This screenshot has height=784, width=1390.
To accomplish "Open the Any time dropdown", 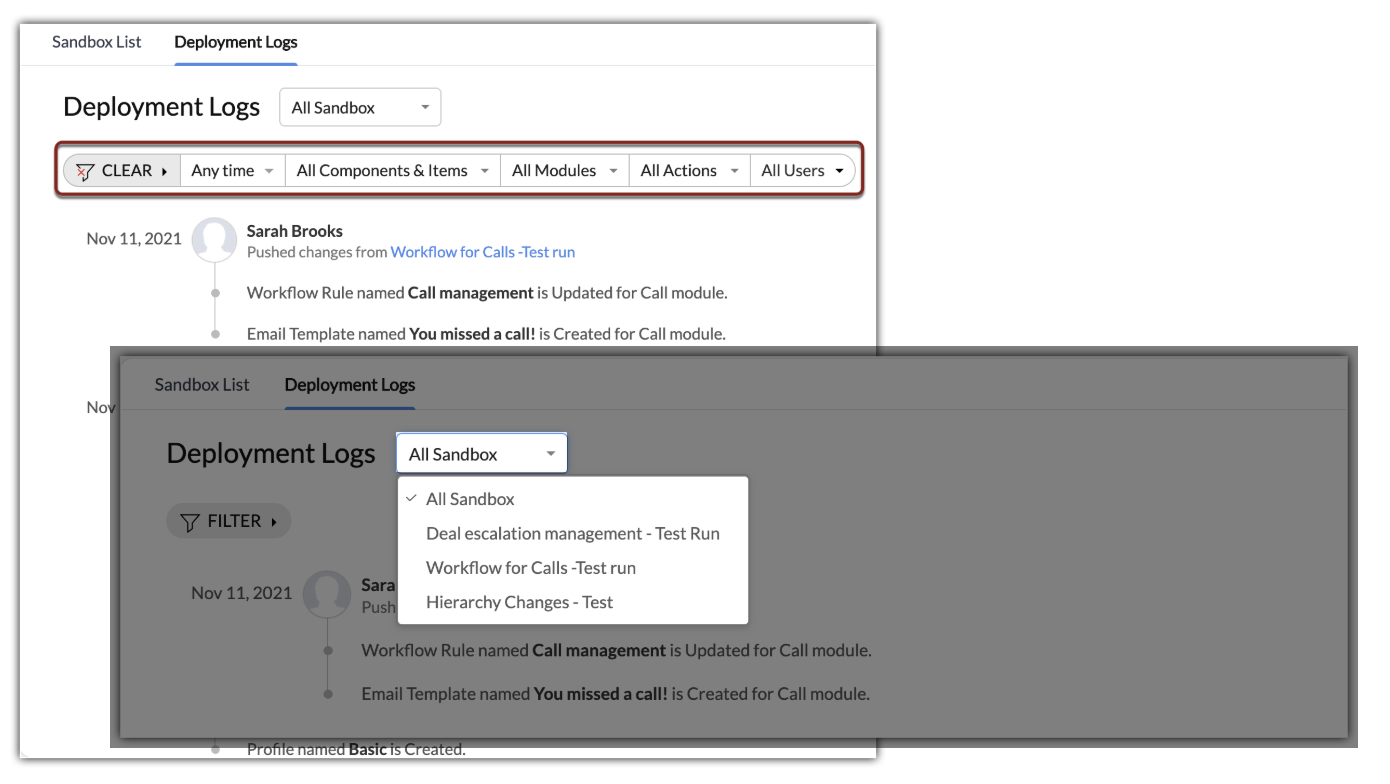I will [232, 171].
